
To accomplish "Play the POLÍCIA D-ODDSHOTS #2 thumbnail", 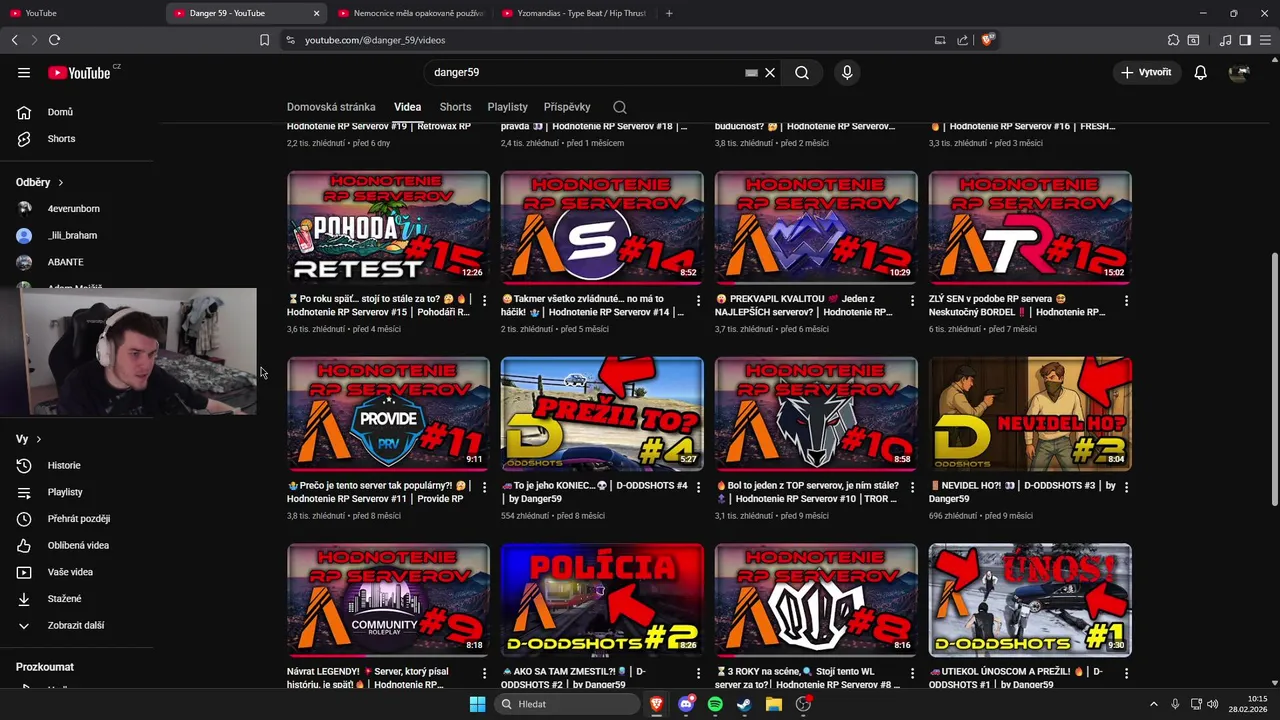I will tap(602, 600).
